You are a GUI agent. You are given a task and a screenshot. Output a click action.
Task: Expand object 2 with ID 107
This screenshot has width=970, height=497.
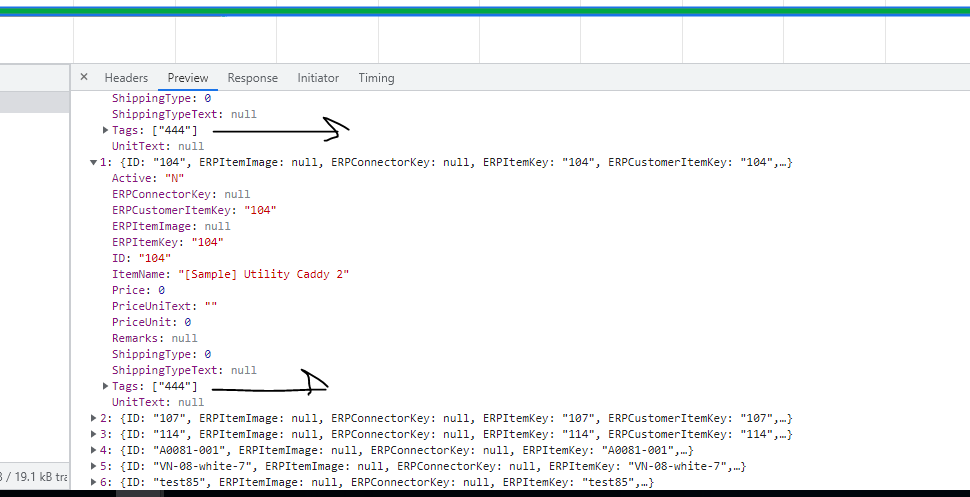pos(93,418)
